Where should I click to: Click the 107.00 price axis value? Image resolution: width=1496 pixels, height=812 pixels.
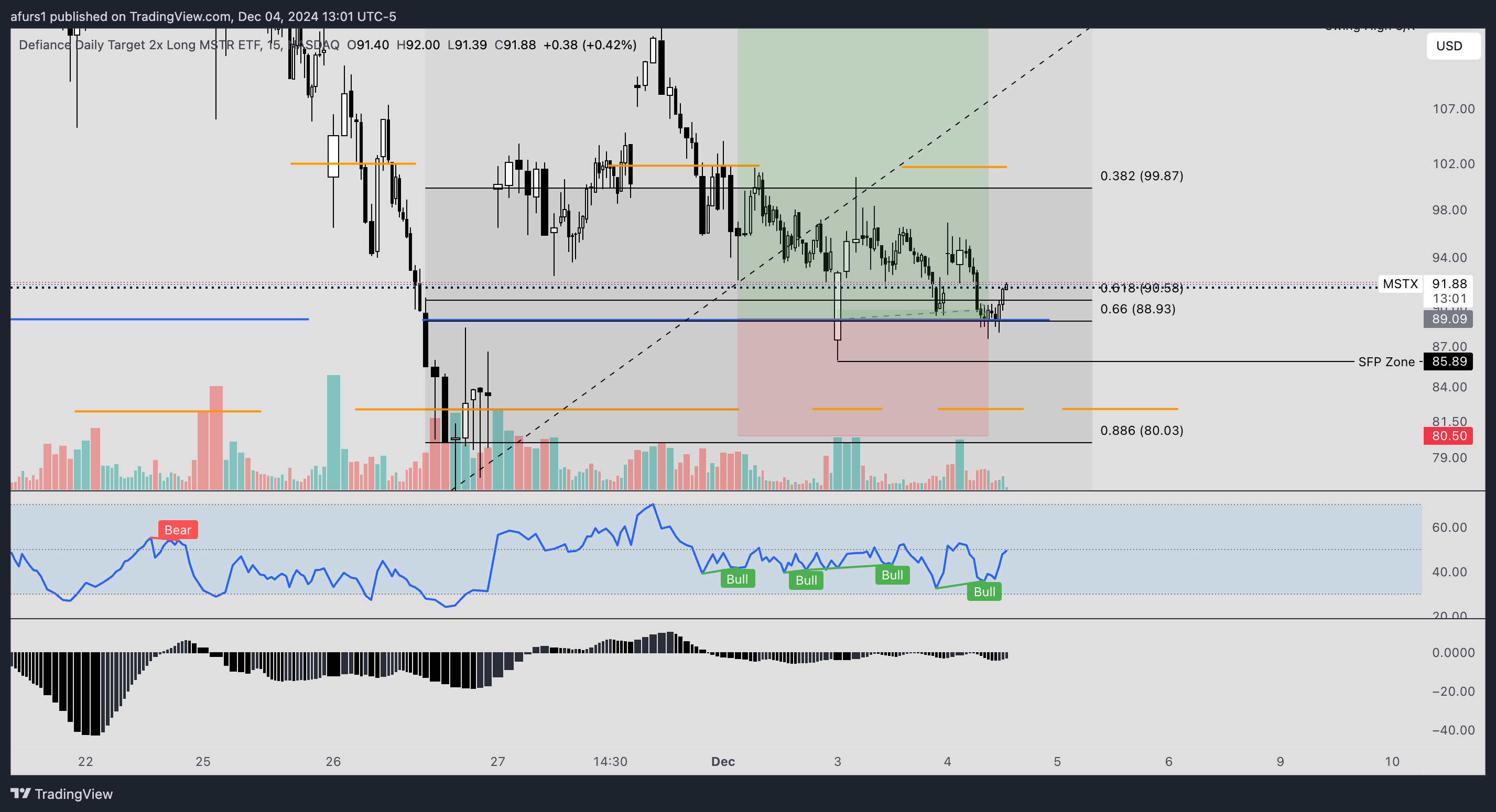(x=1454, y=109)
